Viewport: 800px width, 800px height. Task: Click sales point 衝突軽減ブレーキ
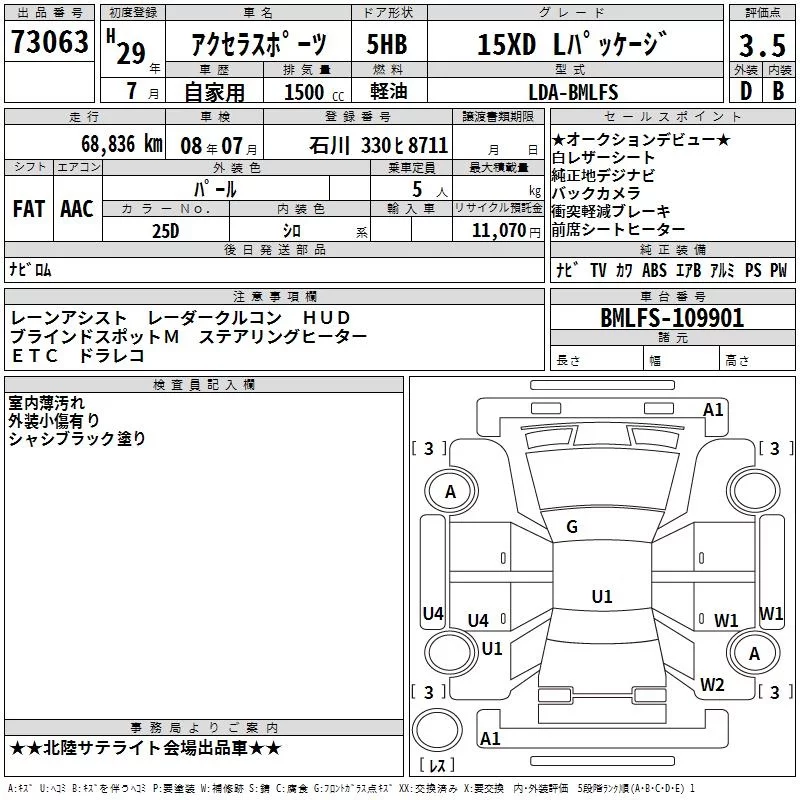click(x=611, y=211)
